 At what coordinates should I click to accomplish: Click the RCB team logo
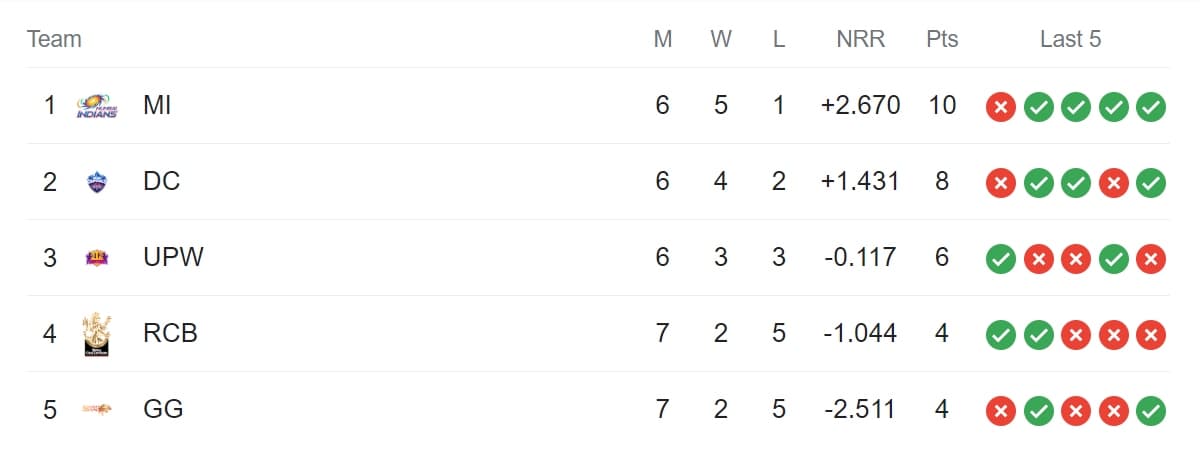[97, 334]
